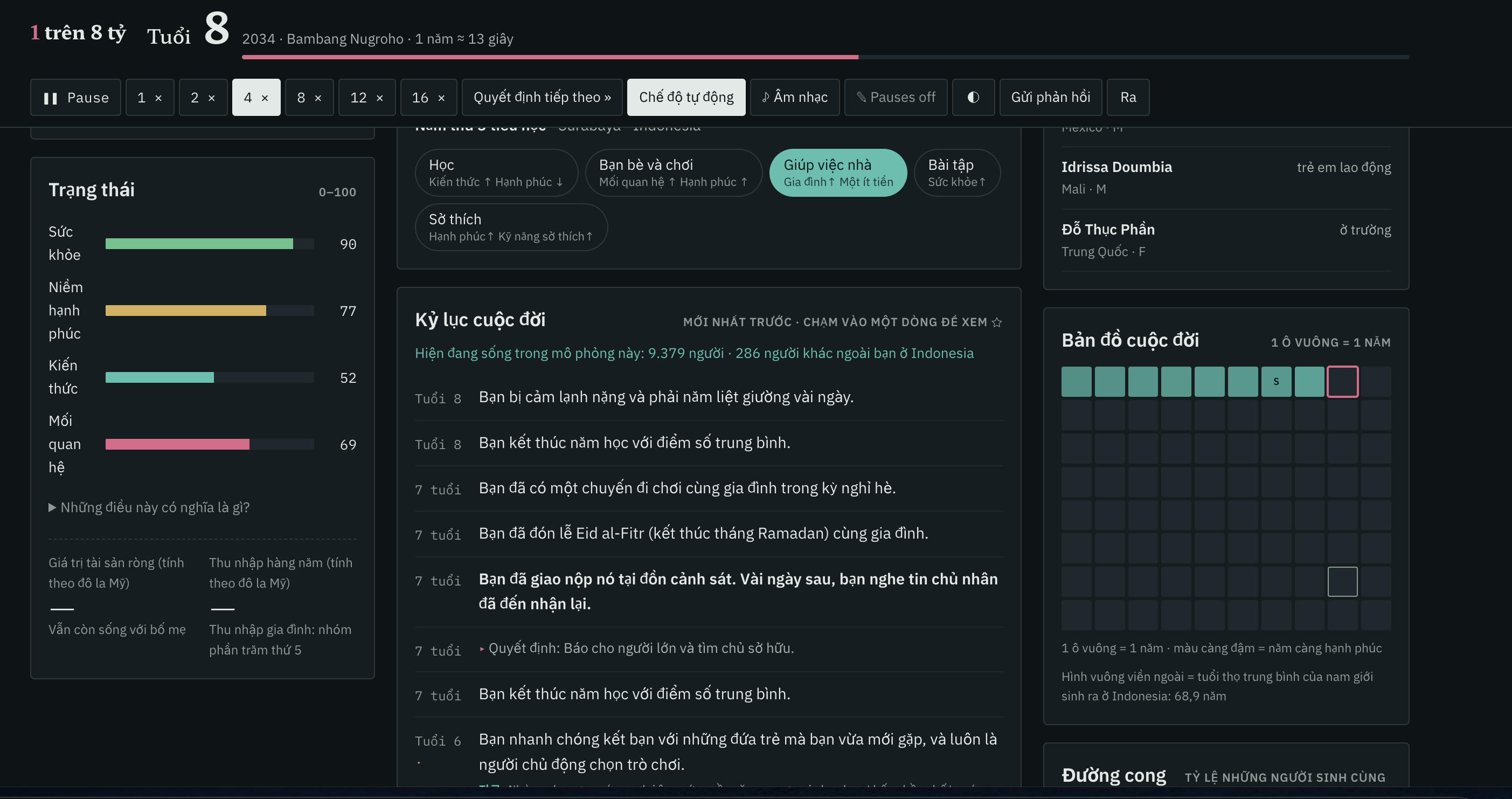The width and height of the screenshot is (1512, 799).
Task: Click the star icon in Kỷ lục cuộc đời header
Action: (x=997, y=322)
